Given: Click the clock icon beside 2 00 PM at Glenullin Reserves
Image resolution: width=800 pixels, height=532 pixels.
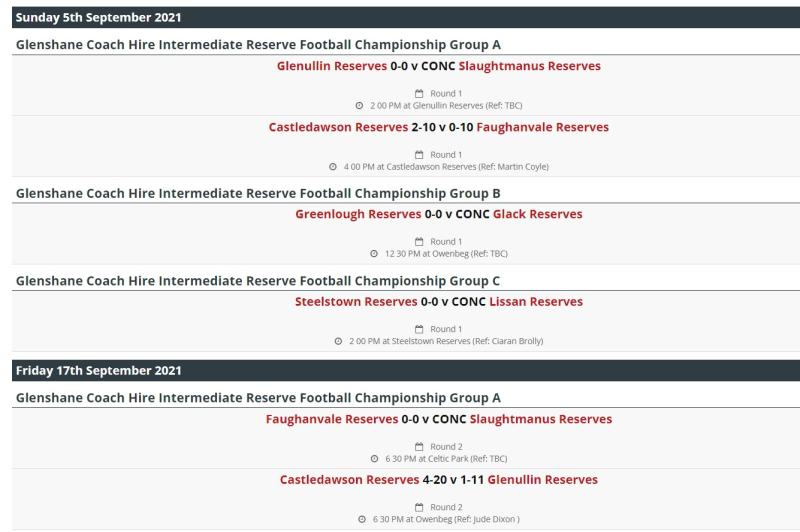Looking at the screenshot, I should click(x=359, y=106).
